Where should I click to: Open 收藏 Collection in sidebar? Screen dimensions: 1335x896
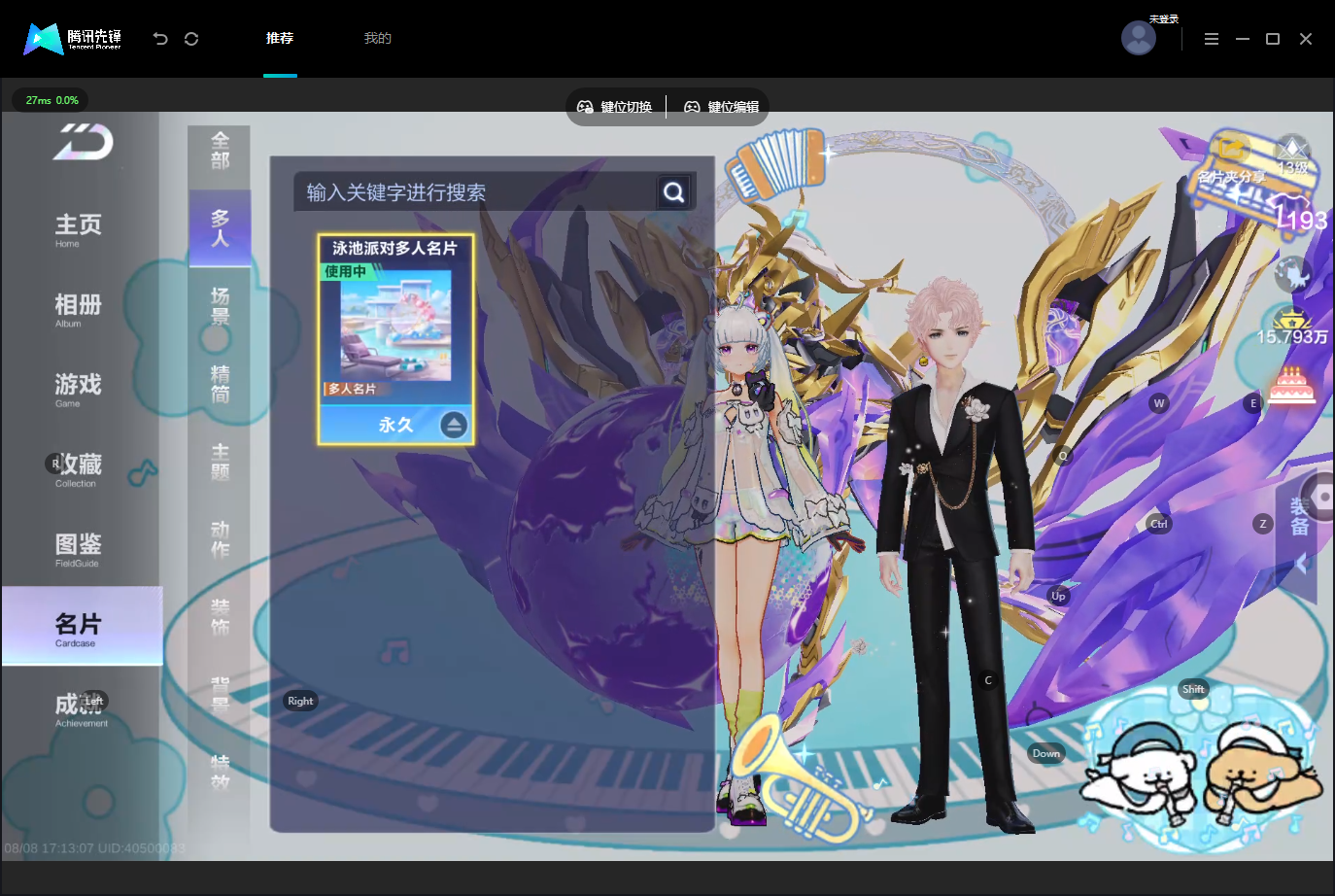78,468
